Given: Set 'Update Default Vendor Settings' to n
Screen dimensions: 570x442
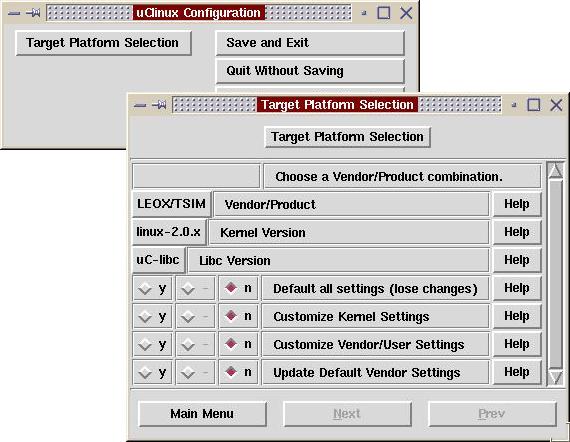Looking at the screenshot, I should [238, 372].
